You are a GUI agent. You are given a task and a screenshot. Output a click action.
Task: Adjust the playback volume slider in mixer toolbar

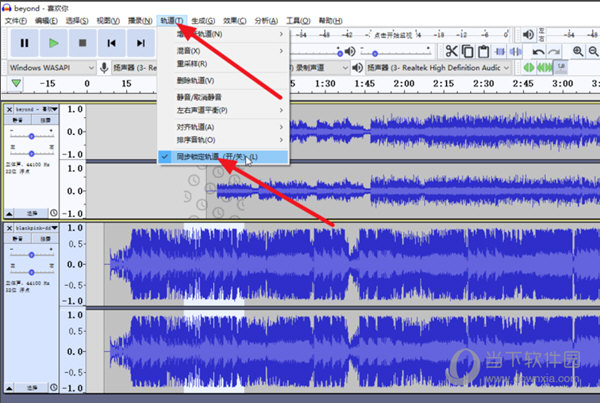point(396,51)
